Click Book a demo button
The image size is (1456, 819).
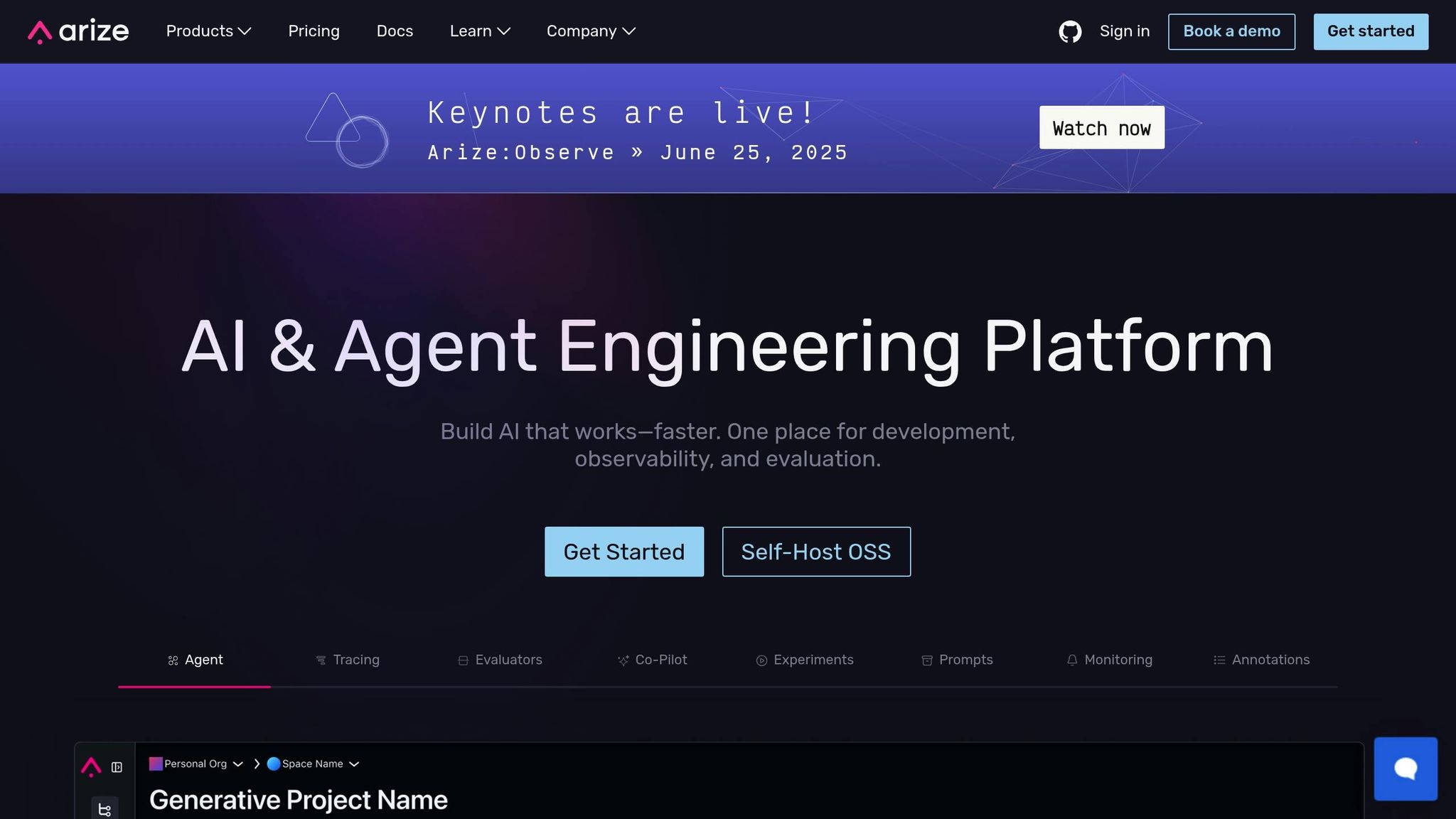(x=1231, y=31)
